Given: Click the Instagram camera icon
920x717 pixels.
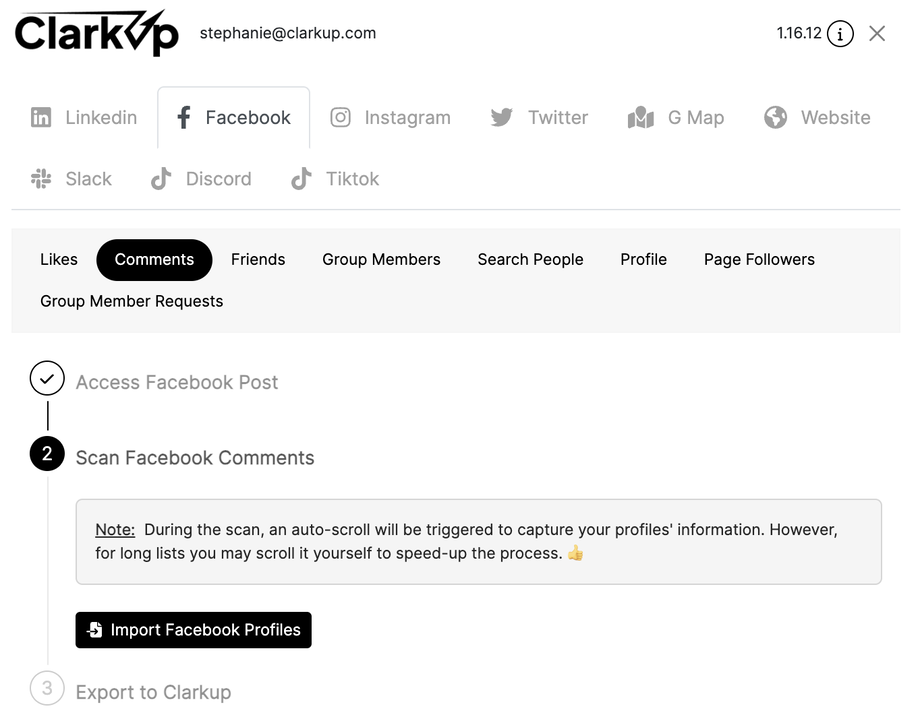Looking at the screenshot, I should (x=341, y=118).
